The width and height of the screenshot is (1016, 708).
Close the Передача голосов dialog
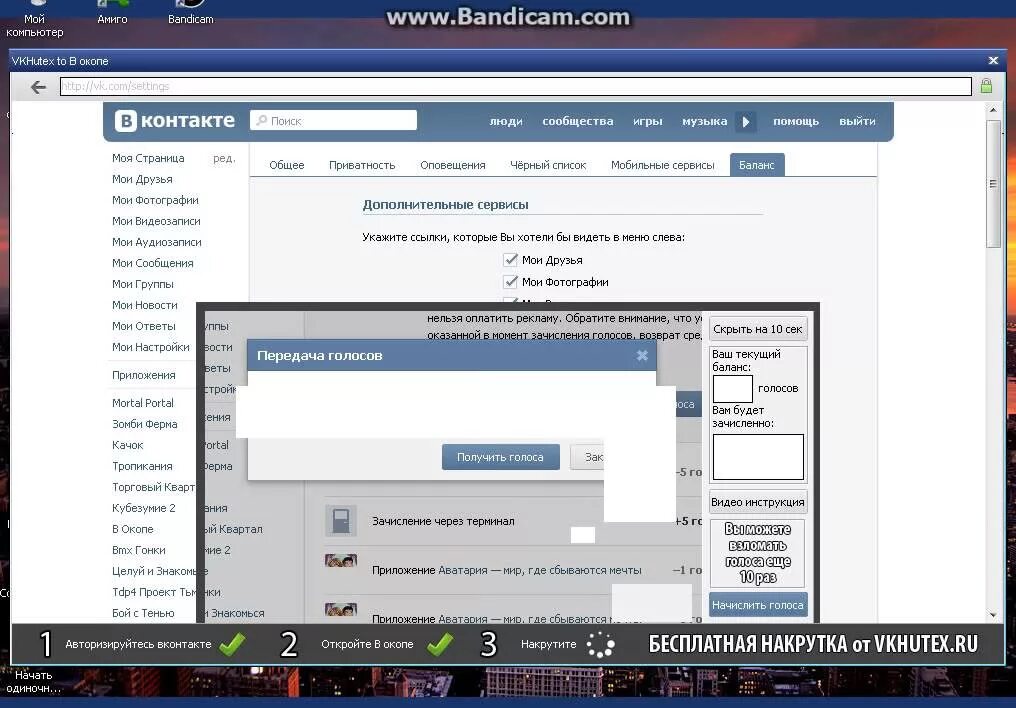(642, 355)
